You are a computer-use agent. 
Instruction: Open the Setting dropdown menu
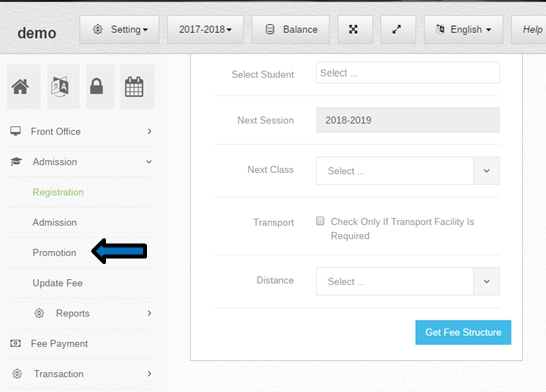[119, 30]
